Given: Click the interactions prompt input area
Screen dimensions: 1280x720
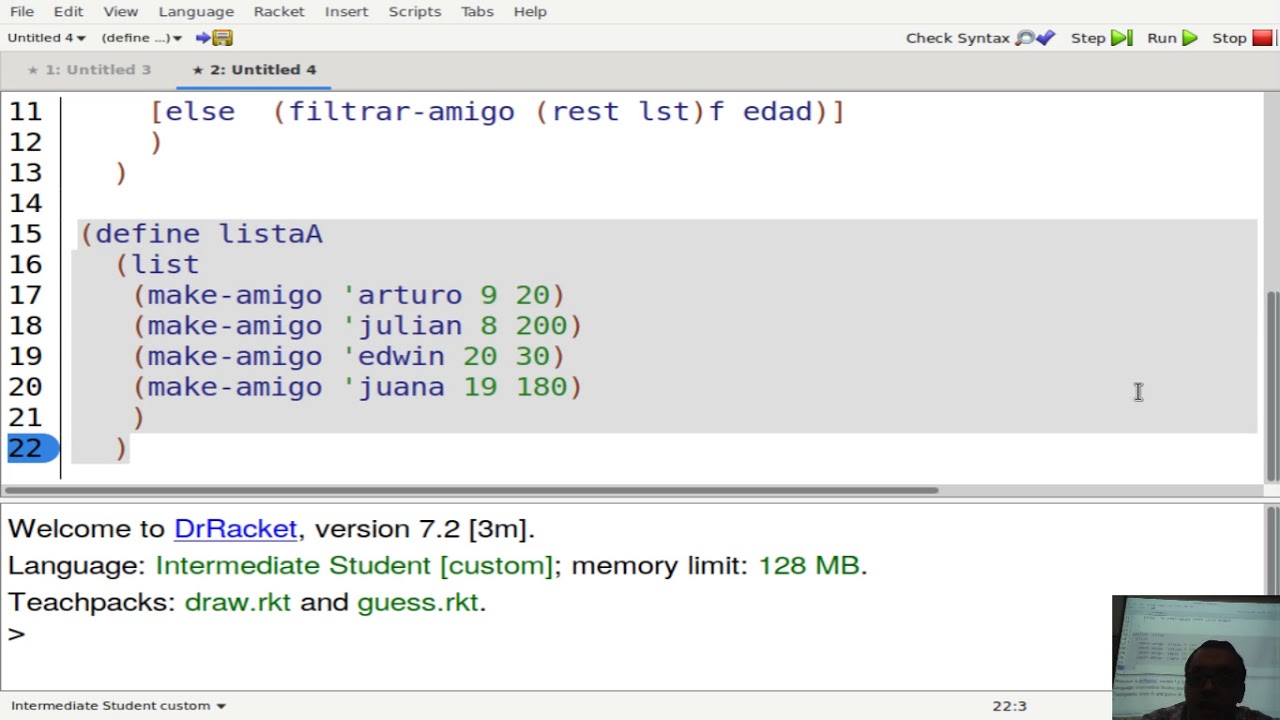Looking at the screenshot, I should [500, 634].
